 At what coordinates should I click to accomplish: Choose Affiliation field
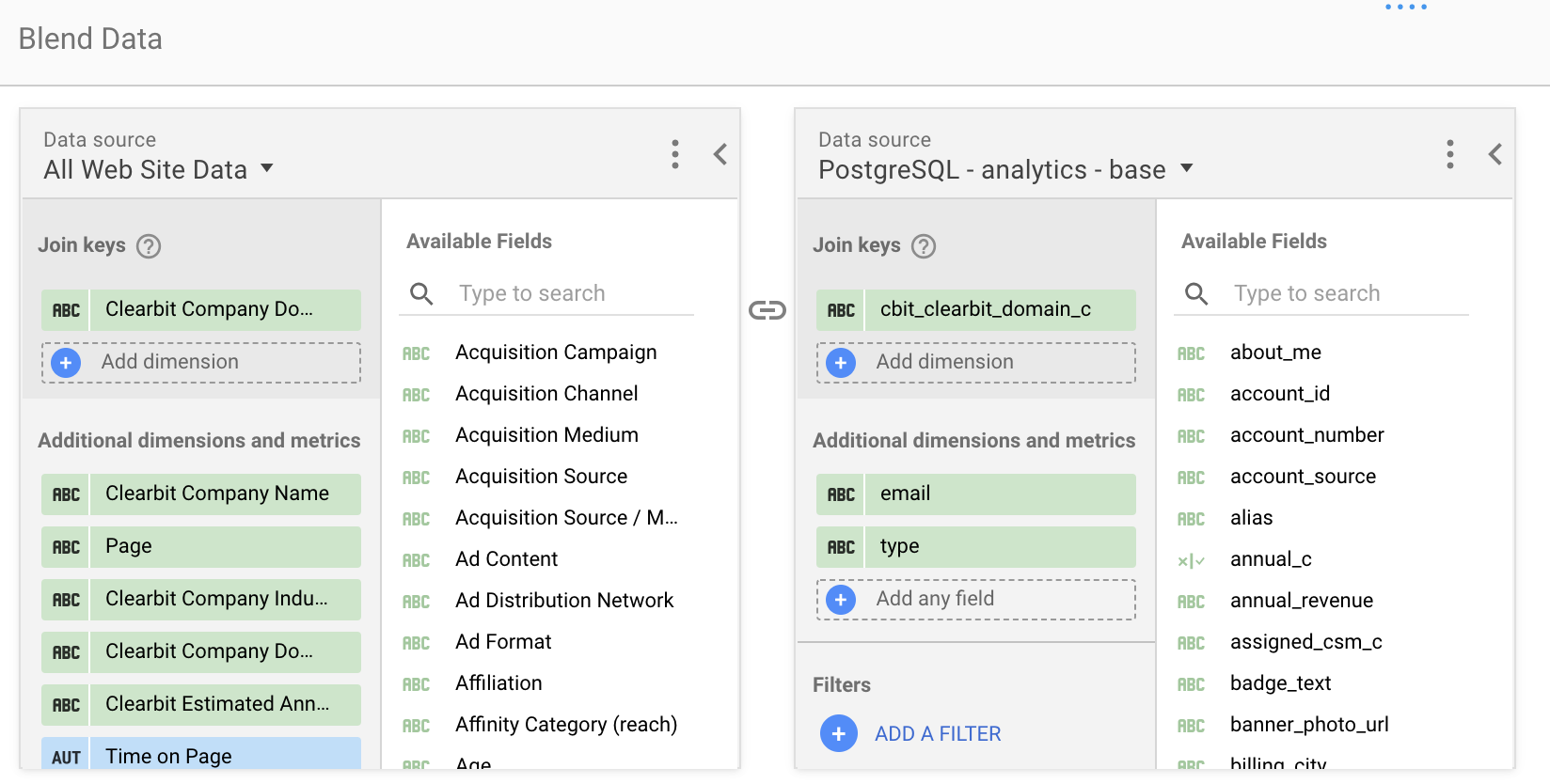click(498, 683)
